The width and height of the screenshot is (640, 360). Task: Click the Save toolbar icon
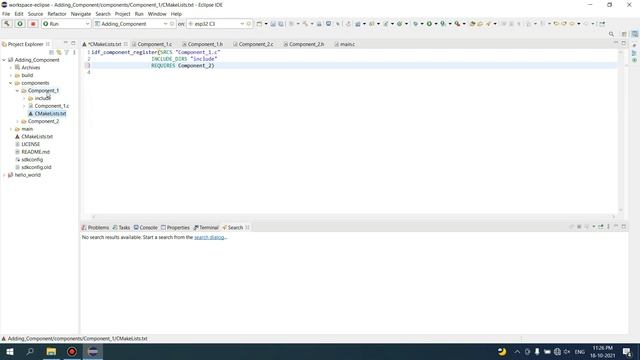point(273,24)
